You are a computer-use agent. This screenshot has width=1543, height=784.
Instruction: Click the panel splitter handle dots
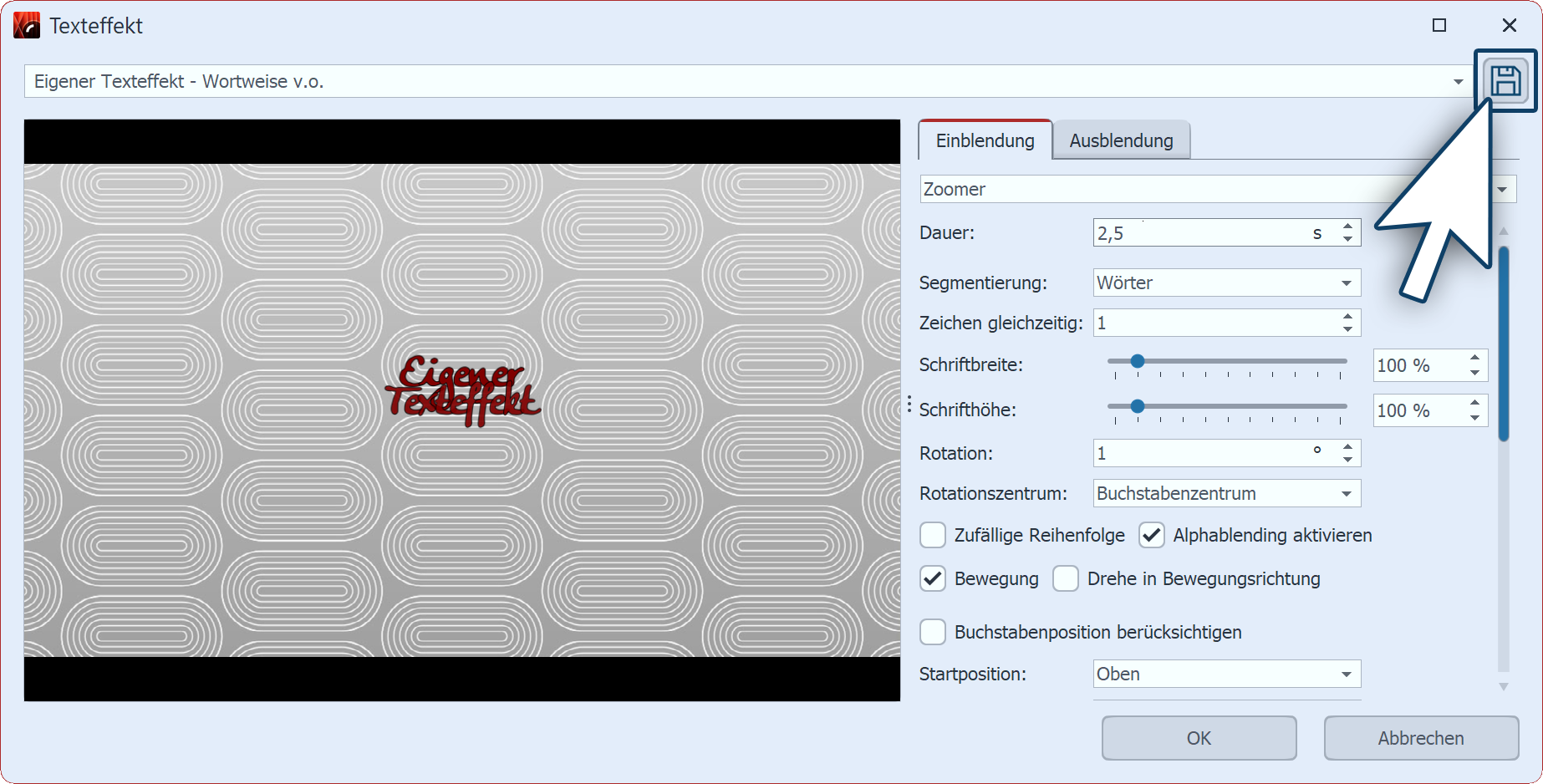click(909, 405)
